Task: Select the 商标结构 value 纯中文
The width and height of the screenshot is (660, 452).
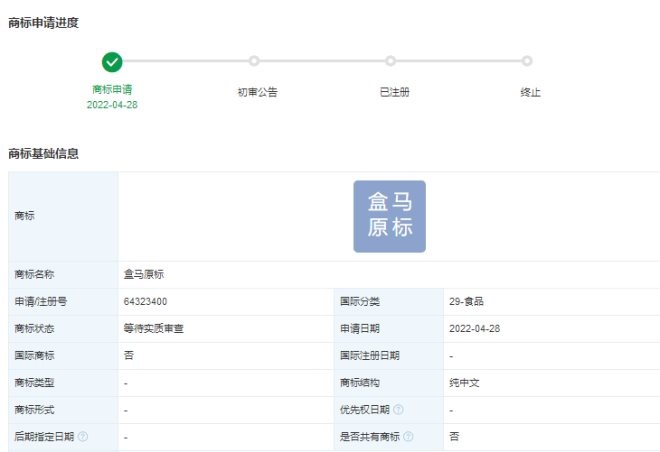Action: (464, 383)
